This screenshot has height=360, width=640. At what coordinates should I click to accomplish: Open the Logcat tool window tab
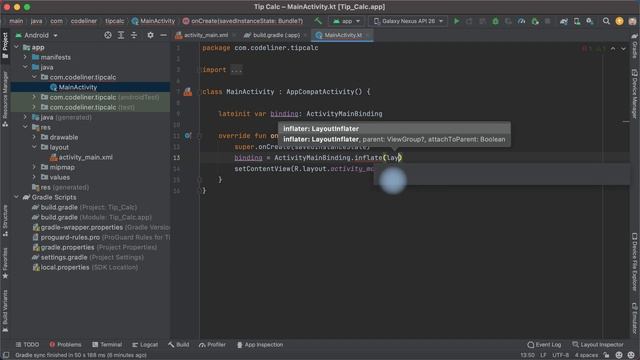click(145, 344)
